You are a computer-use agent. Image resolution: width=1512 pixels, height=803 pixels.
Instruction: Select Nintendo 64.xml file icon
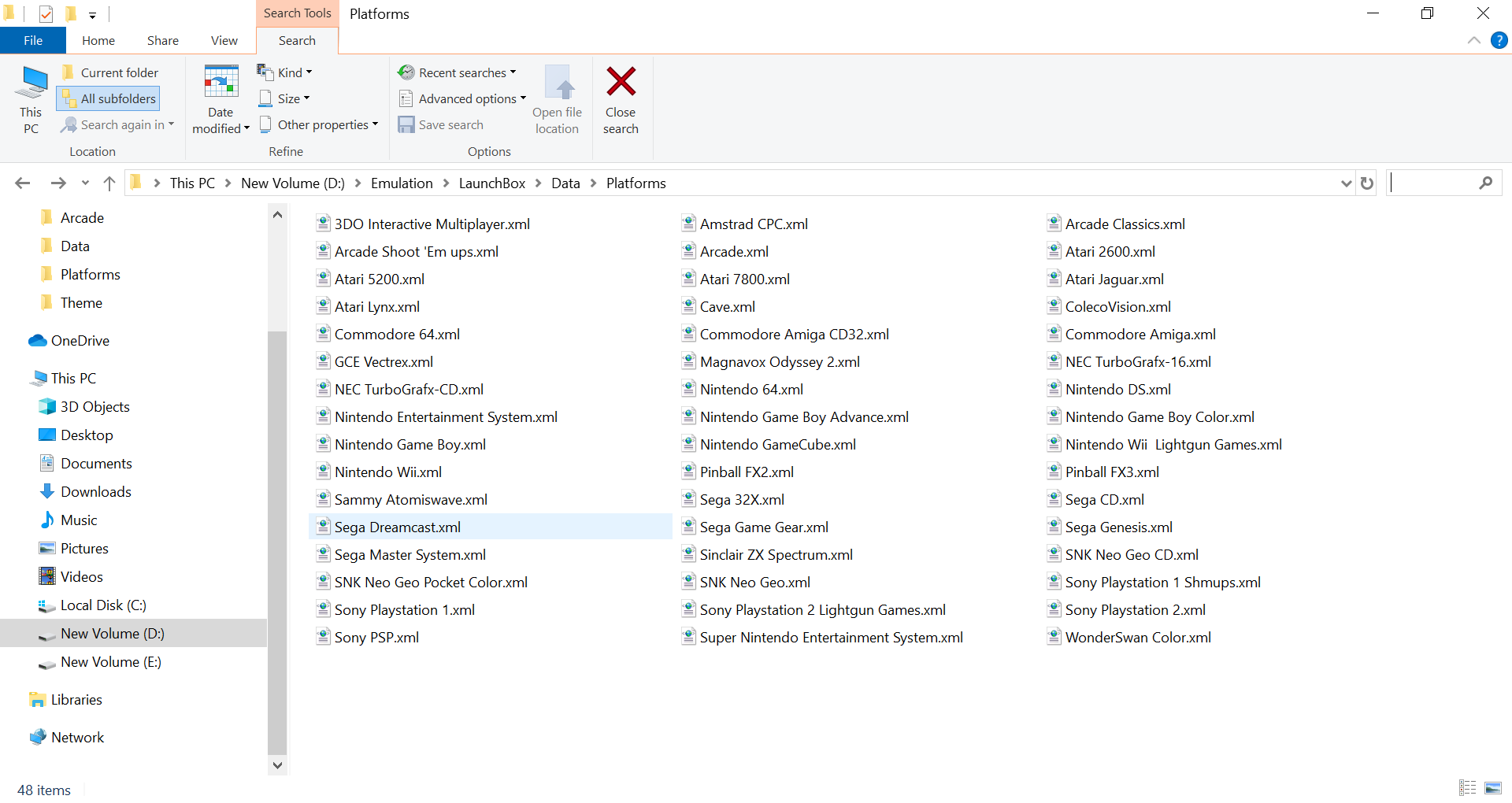coord(688,389)
